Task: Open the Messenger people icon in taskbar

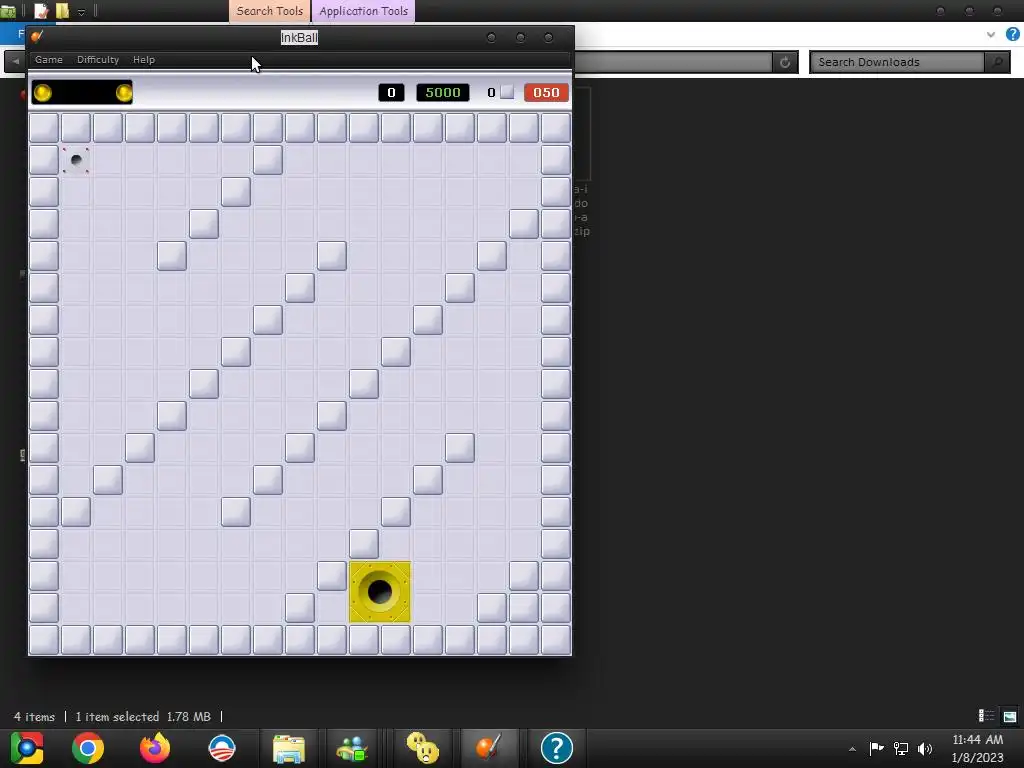Action: click(353, 748)
